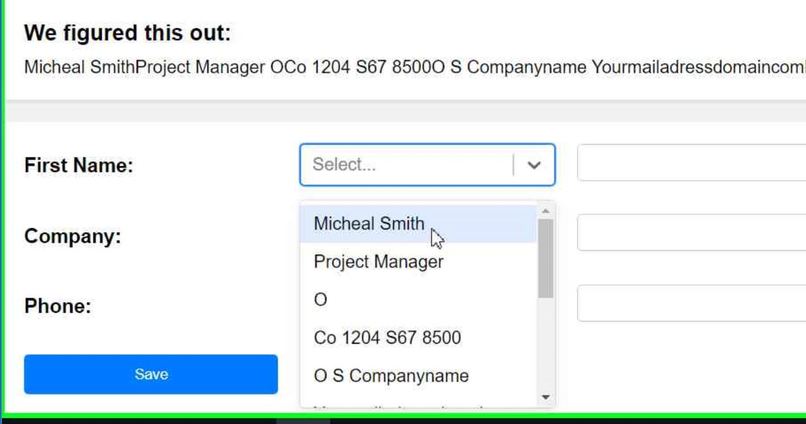Select the single 'O' option in list

[x=418, y=300]
